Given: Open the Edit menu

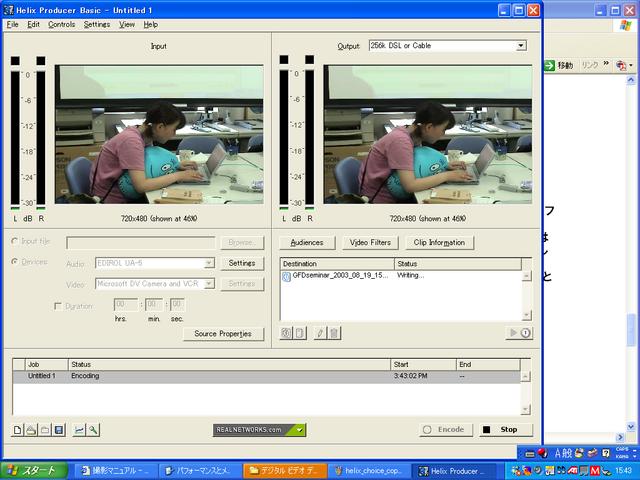Looking at the screenshot, I should tap(33, 24).
